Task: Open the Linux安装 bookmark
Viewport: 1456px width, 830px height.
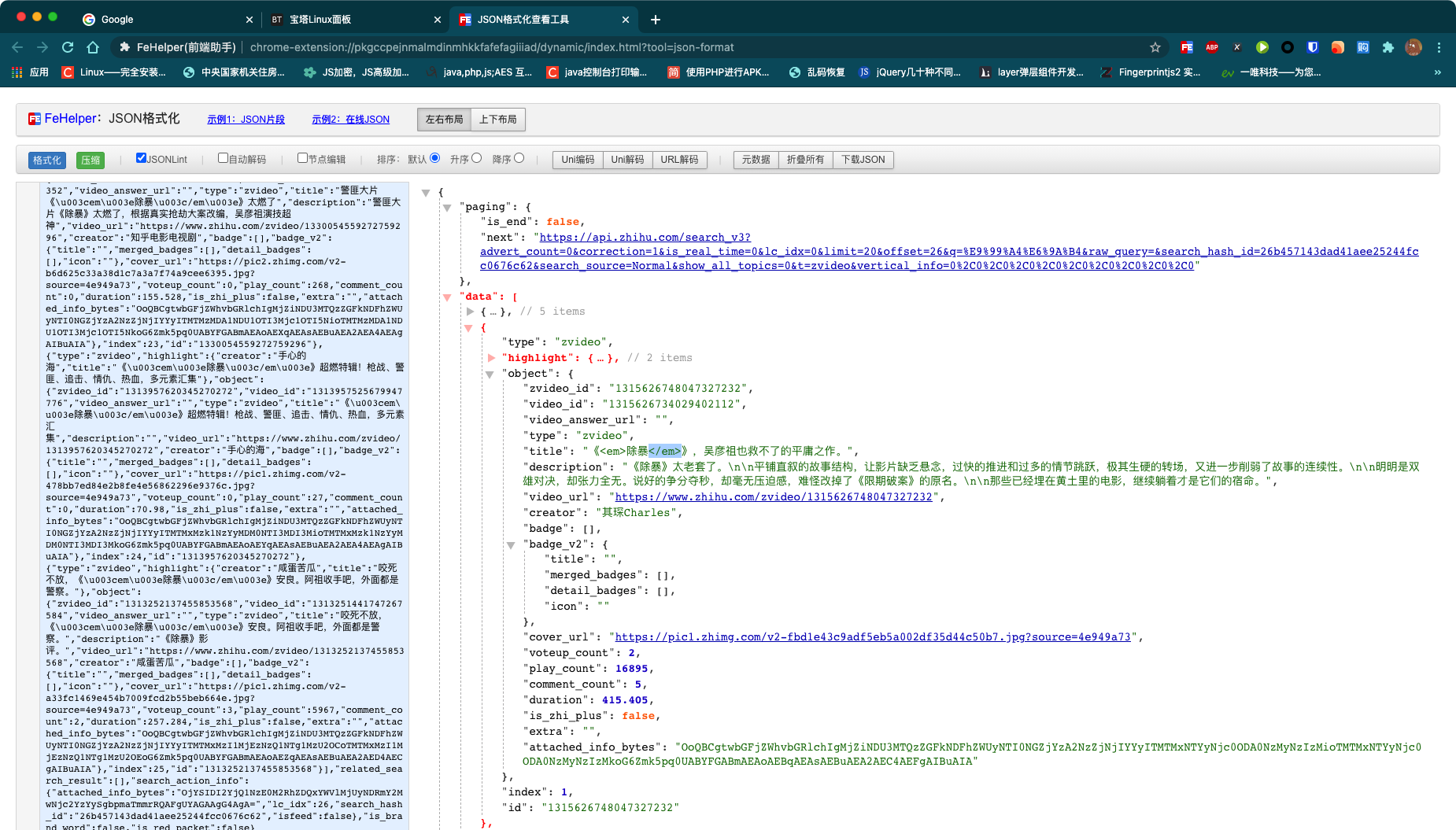Action: (114, 72)
